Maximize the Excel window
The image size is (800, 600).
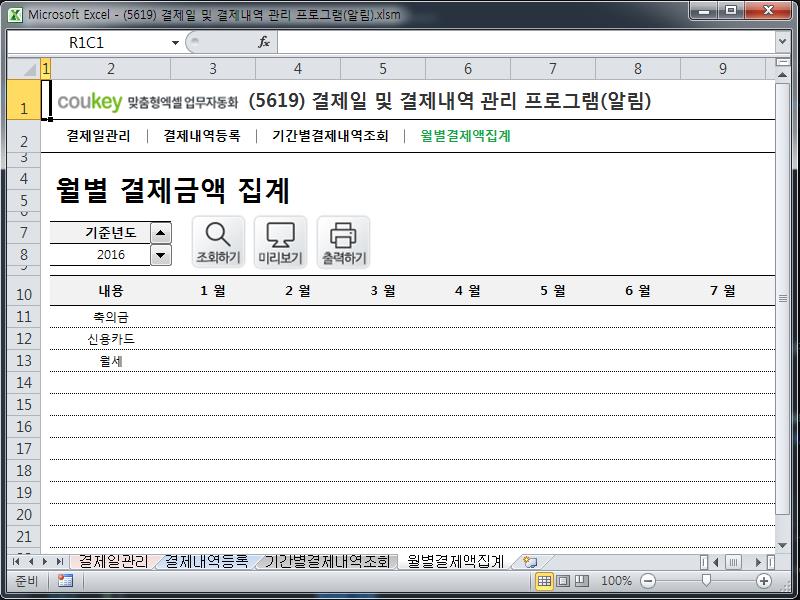pyautogui.click(x=731, y=10)
